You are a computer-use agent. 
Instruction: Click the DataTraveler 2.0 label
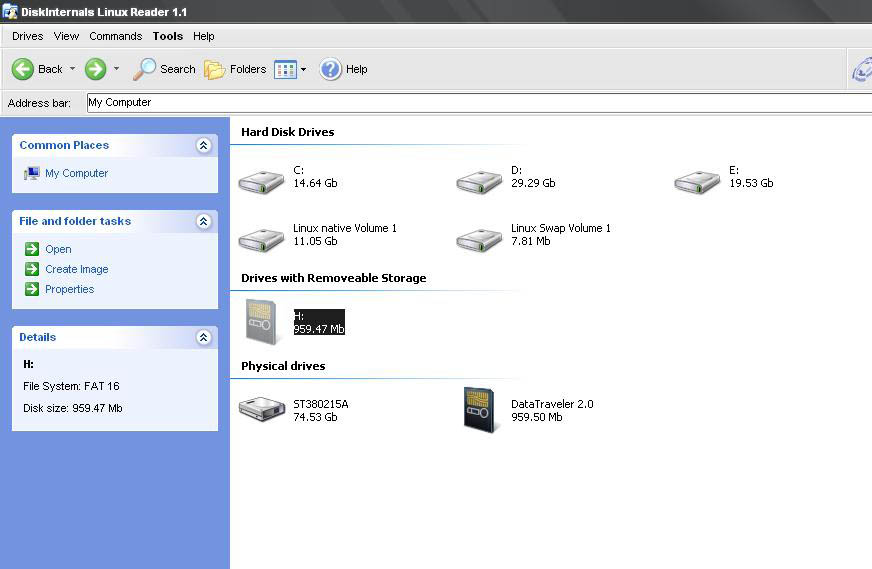tap(552, 404)
